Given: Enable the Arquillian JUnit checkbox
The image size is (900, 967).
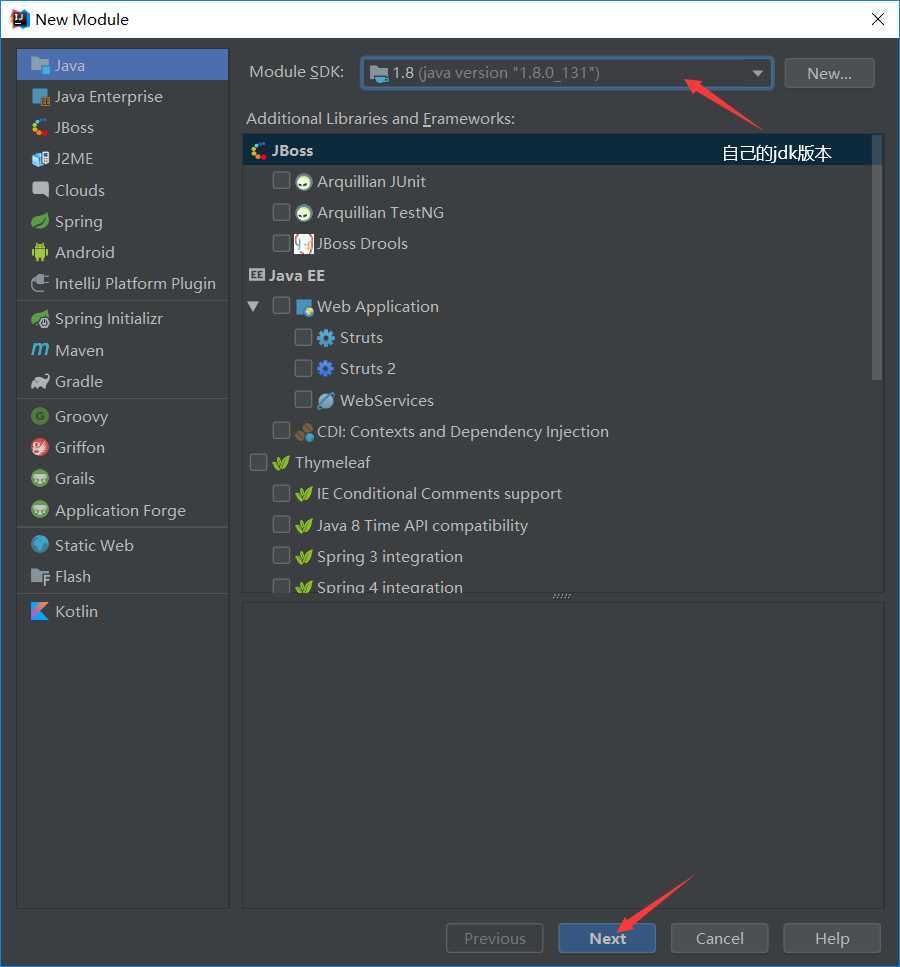Looking at the screenshot, I should coord(281,181).
